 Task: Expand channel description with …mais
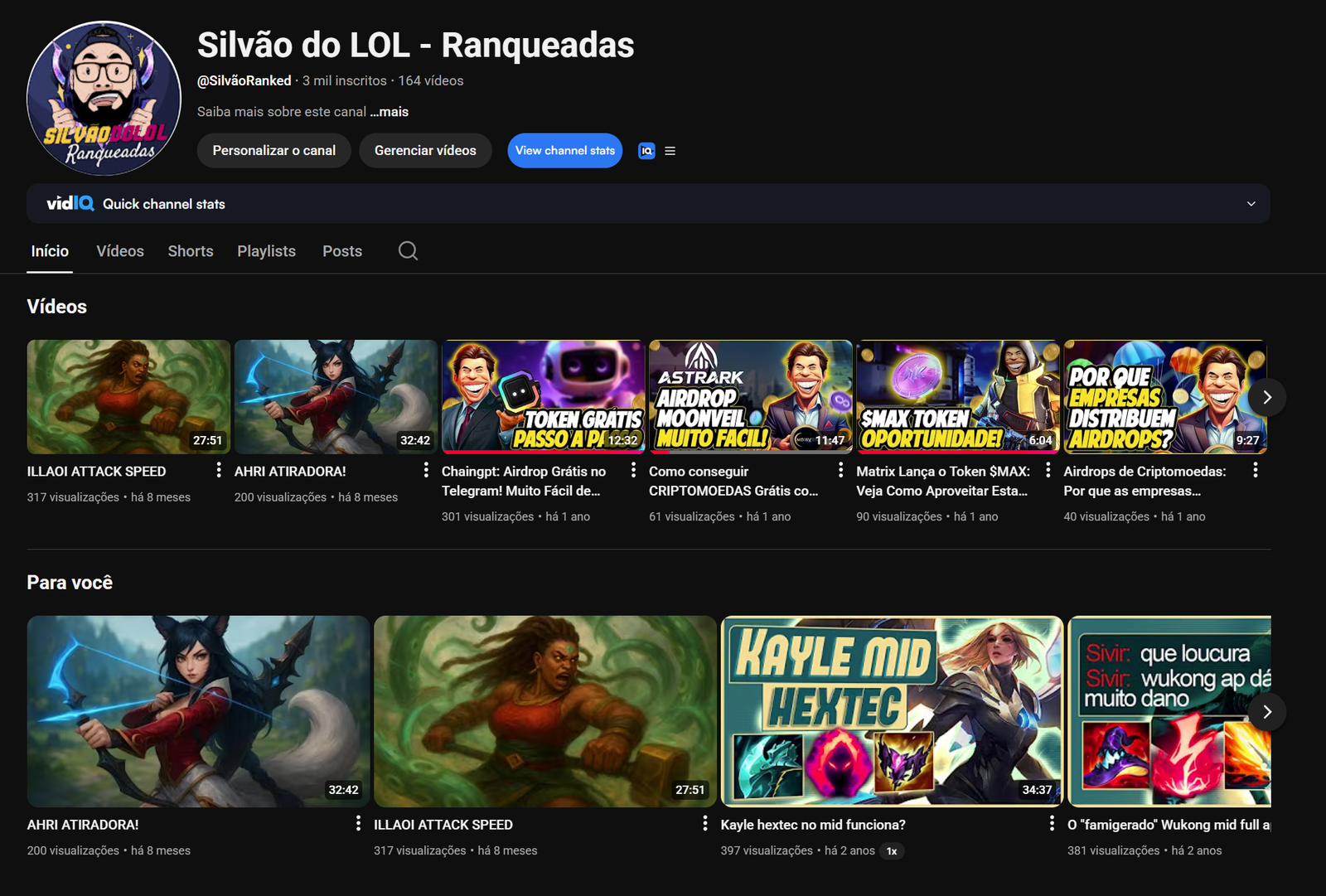point(390,112)
